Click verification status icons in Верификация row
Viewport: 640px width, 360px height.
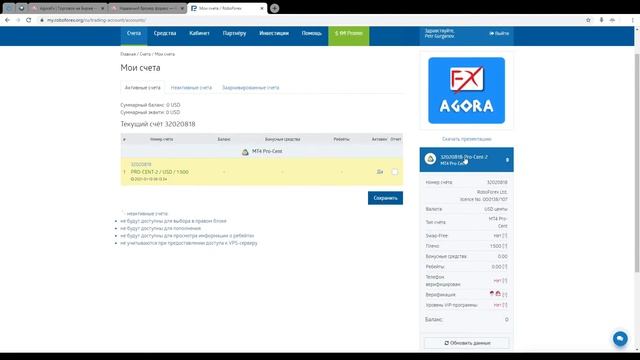click(x=495, y=294)
